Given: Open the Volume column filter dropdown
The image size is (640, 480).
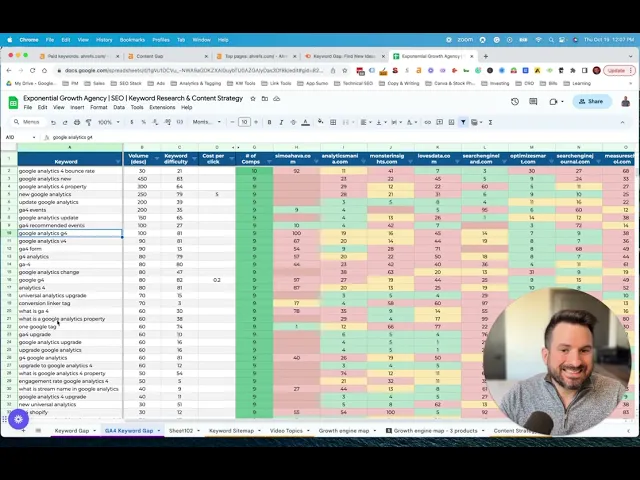Looking at the screenshot, I should pos(156,158).
